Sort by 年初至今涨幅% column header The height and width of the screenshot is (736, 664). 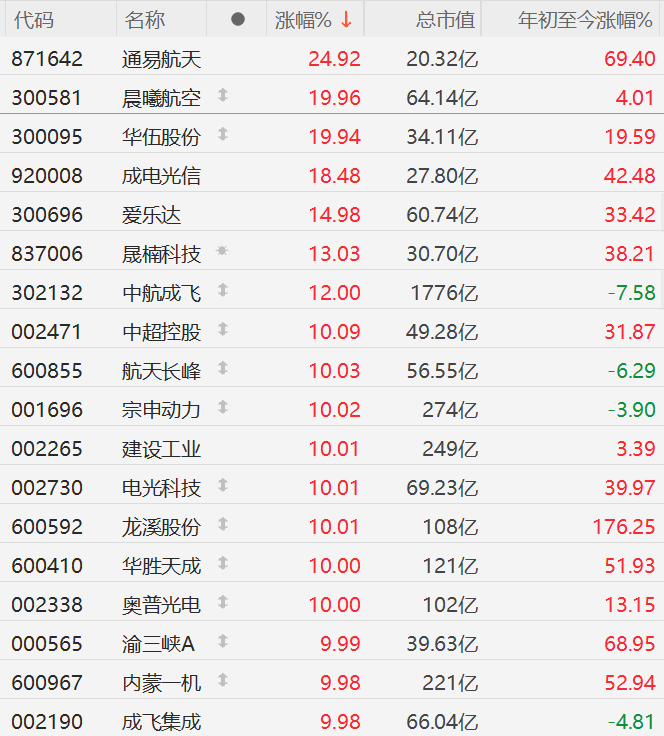[x=585, y=20]
